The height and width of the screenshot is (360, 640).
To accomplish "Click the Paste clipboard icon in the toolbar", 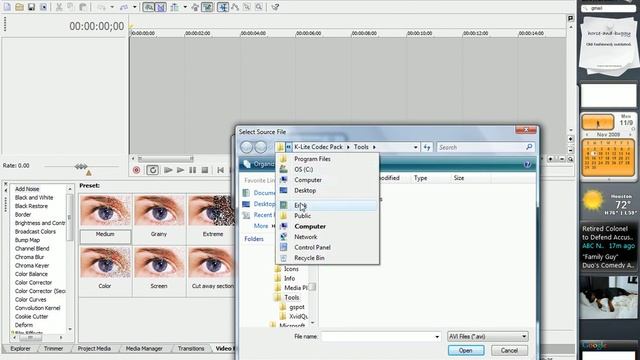I will [82, 7].
